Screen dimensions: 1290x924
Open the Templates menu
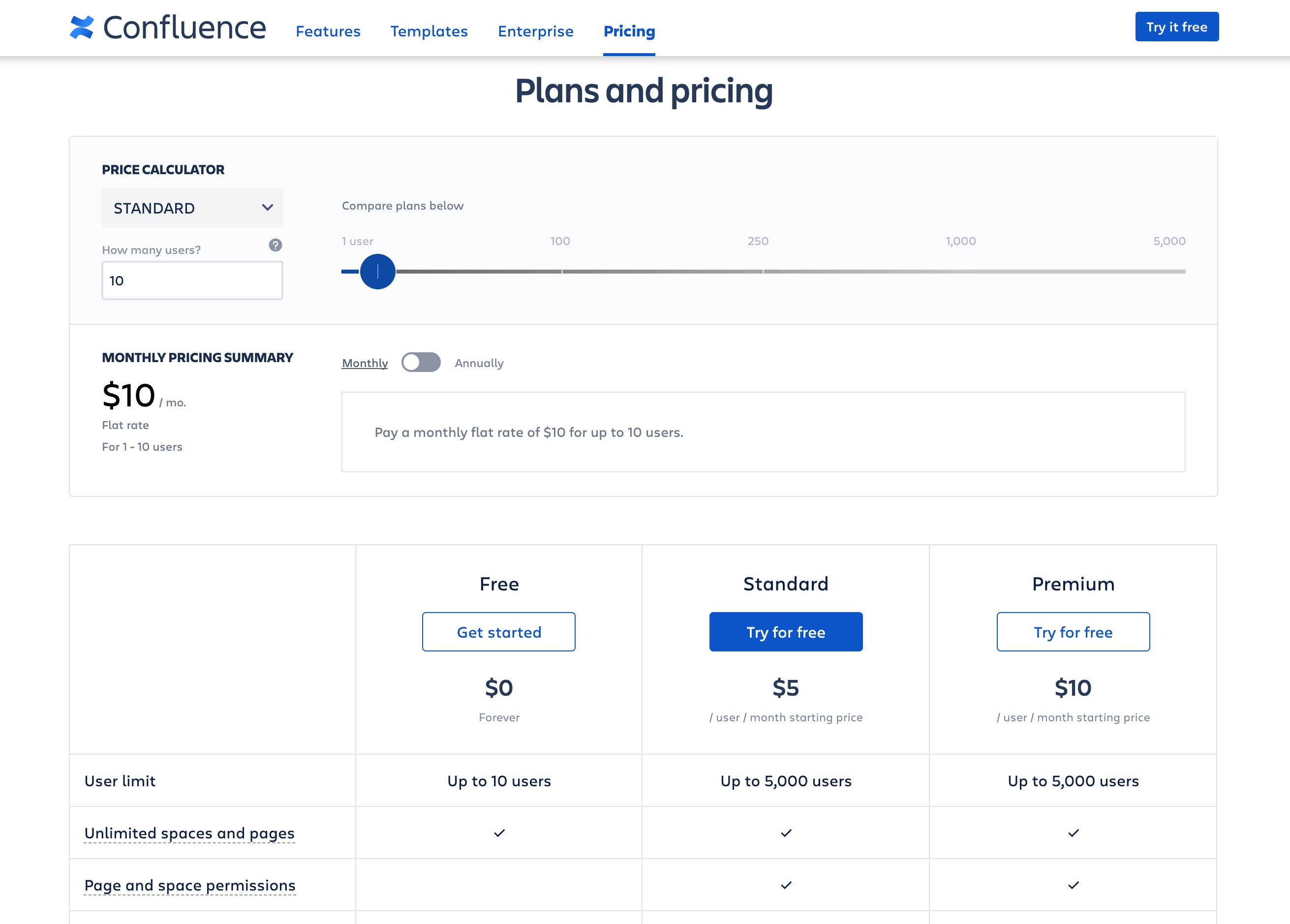(x=429, y=31)
